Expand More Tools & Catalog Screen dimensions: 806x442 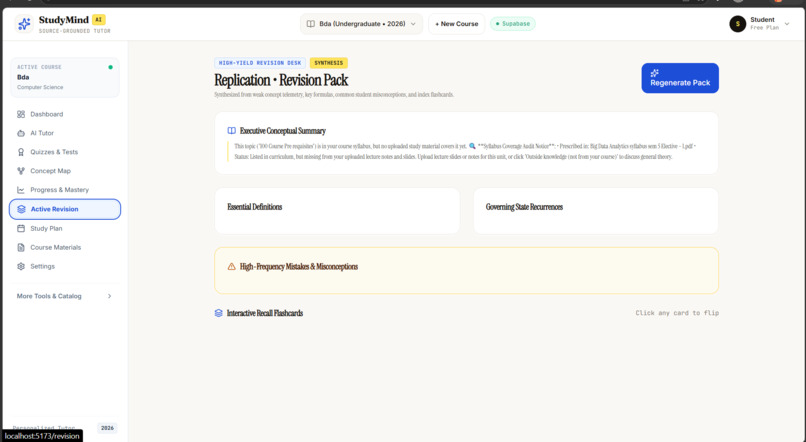tap(64, 296)
